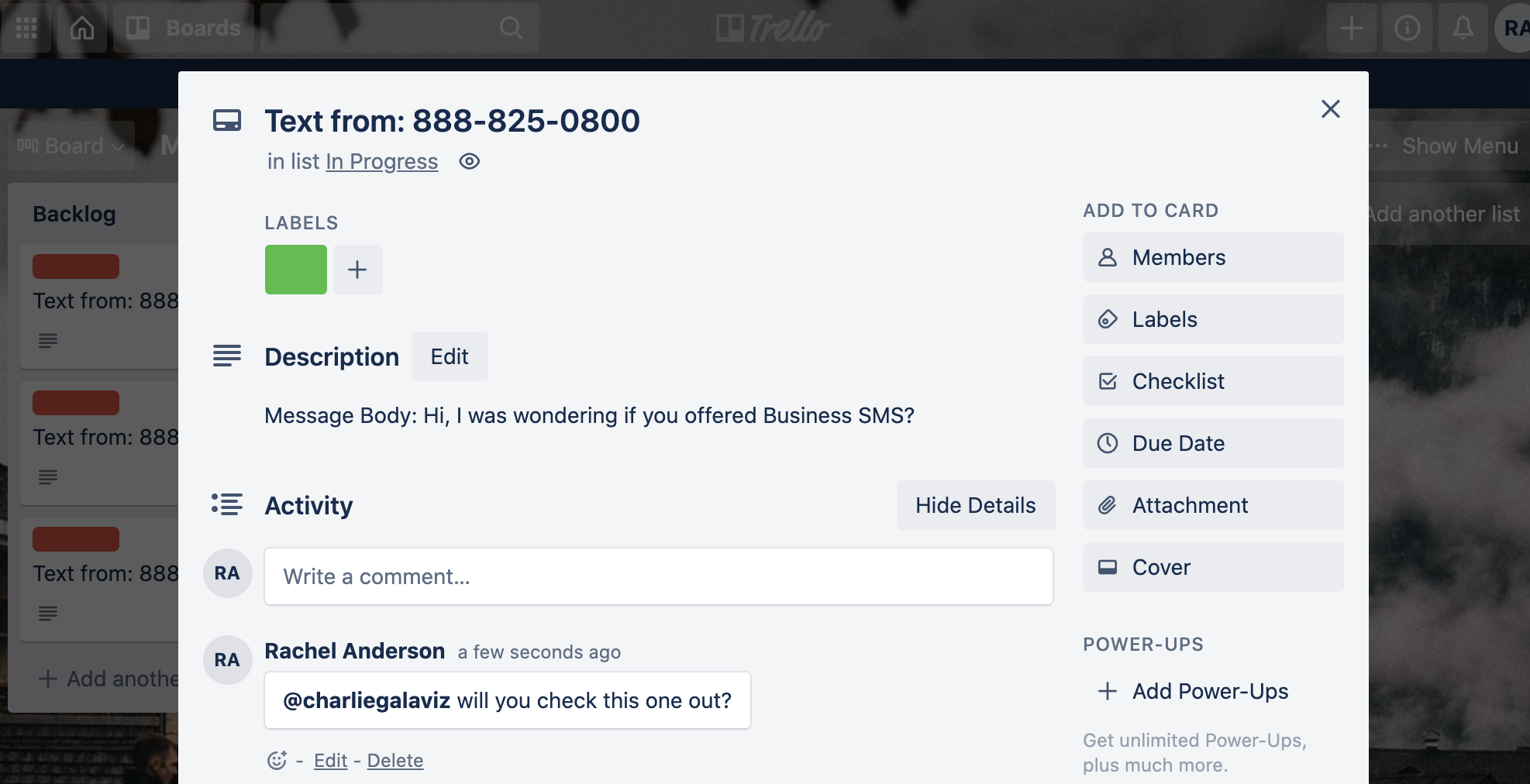Click the notifications bell icon
This screenshot has width=1530, height=784.
click(1463, 28)
